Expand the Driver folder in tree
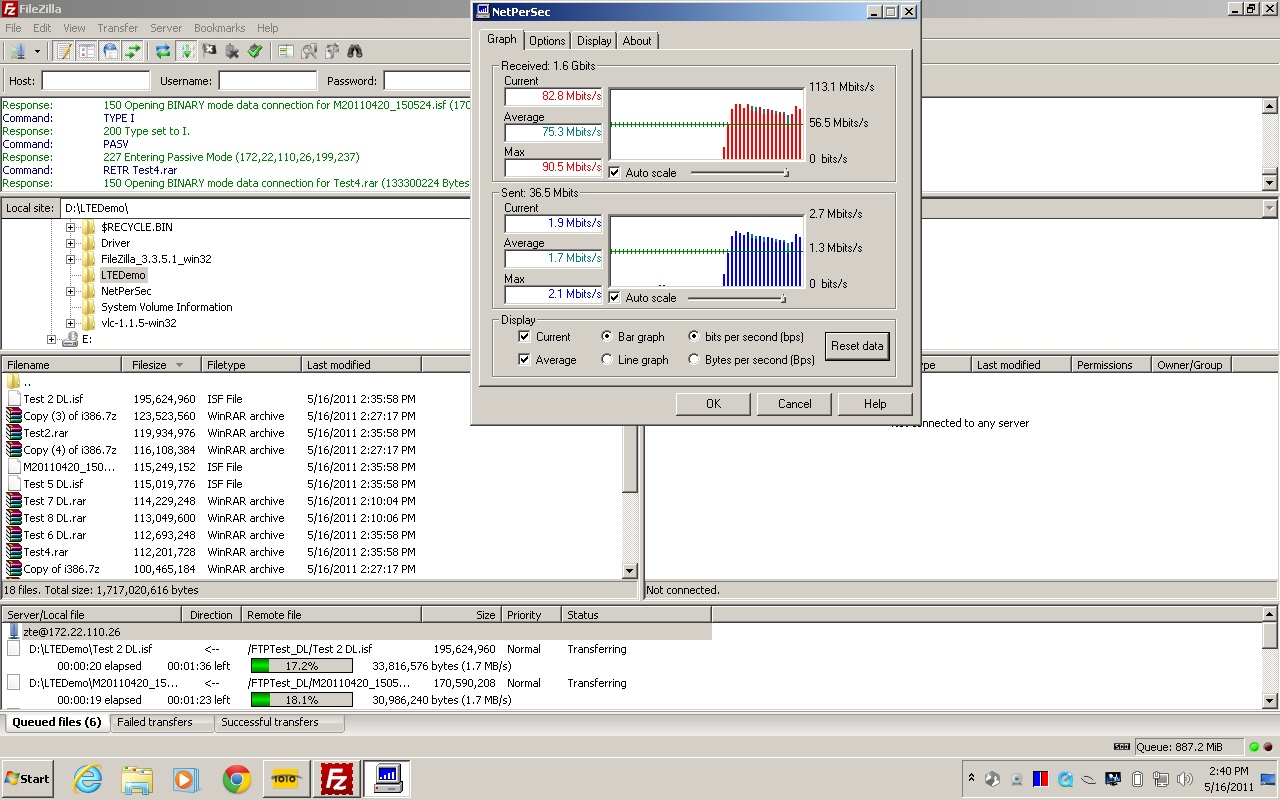1280x800 pixels. click(x=71, y=243)
